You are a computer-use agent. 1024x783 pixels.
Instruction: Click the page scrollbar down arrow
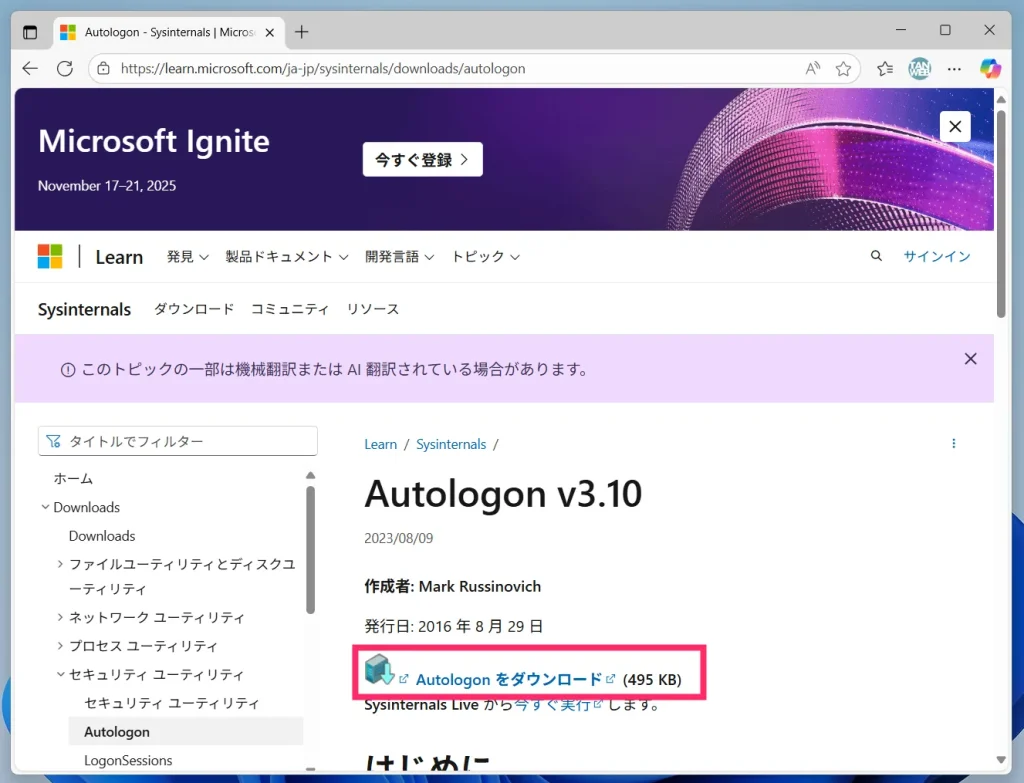[1000, 759]
